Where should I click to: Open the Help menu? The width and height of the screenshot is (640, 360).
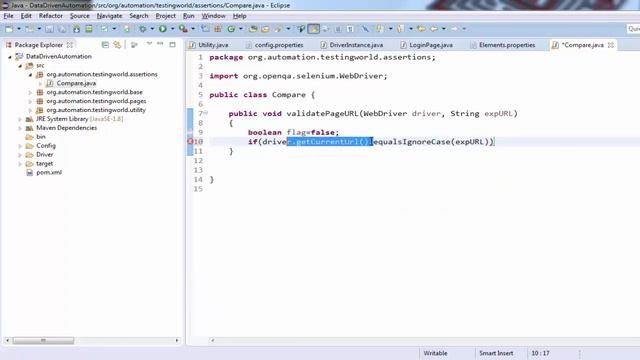[x=240, y=16]
